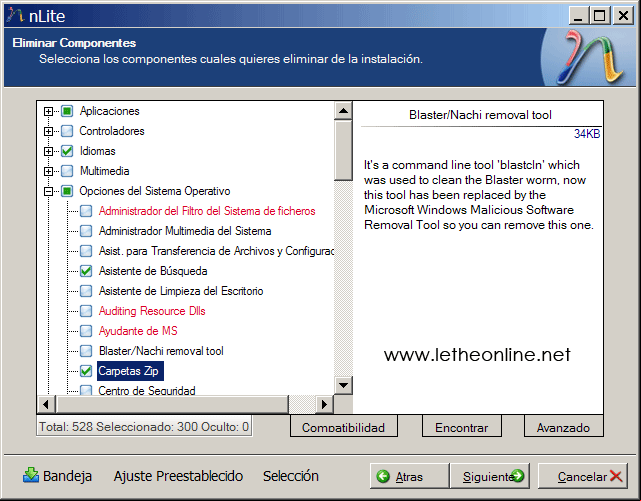Select the highlighted Carpetas Zip item
641x501 pixels.
coord(130,371)
